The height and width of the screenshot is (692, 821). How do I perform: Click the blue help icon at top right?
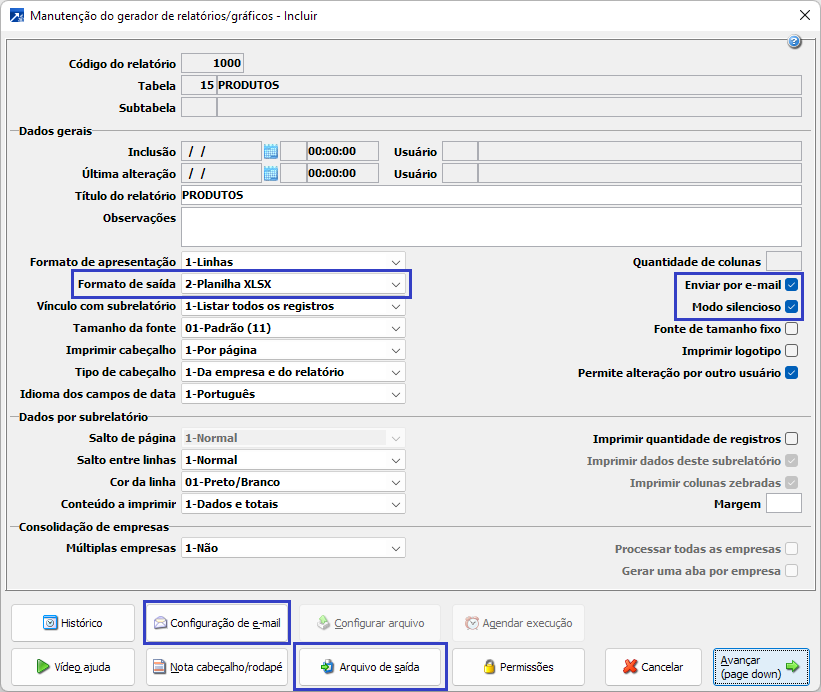[x=795, y=42]
